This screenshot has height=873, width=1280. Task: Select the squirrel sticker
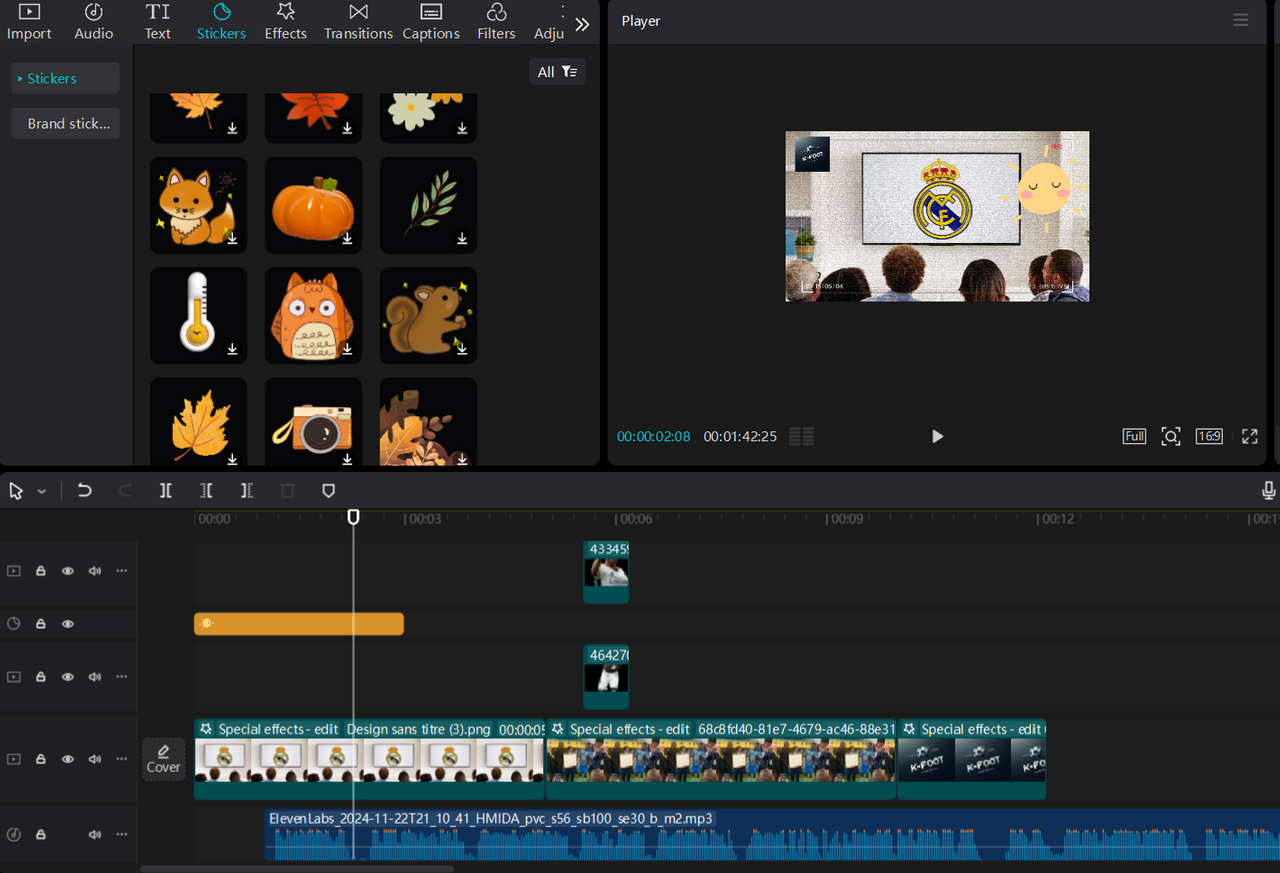(x=428, y=315)
